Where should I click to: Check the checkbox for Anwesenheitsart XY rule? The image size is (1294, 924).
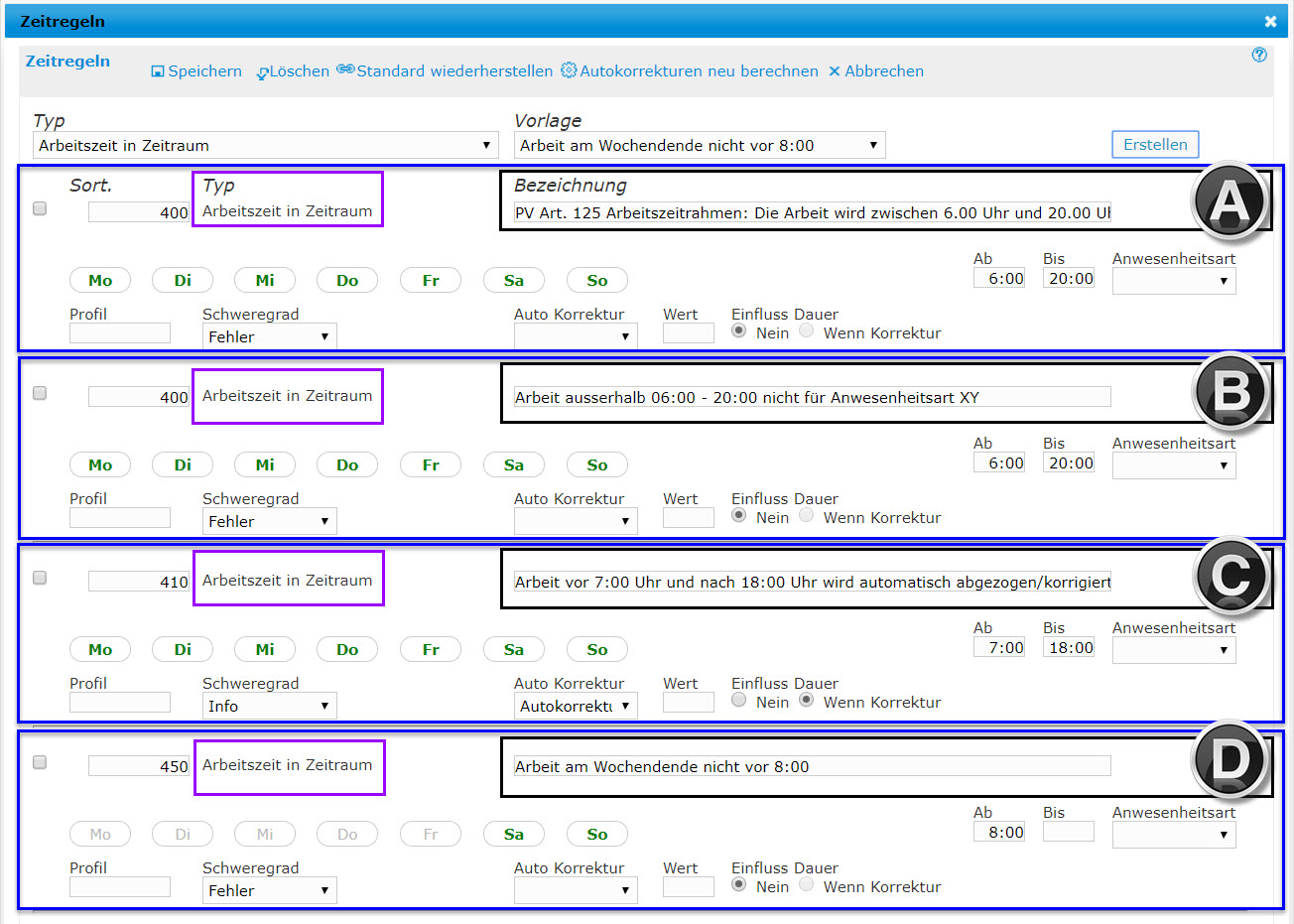(40, 393)
